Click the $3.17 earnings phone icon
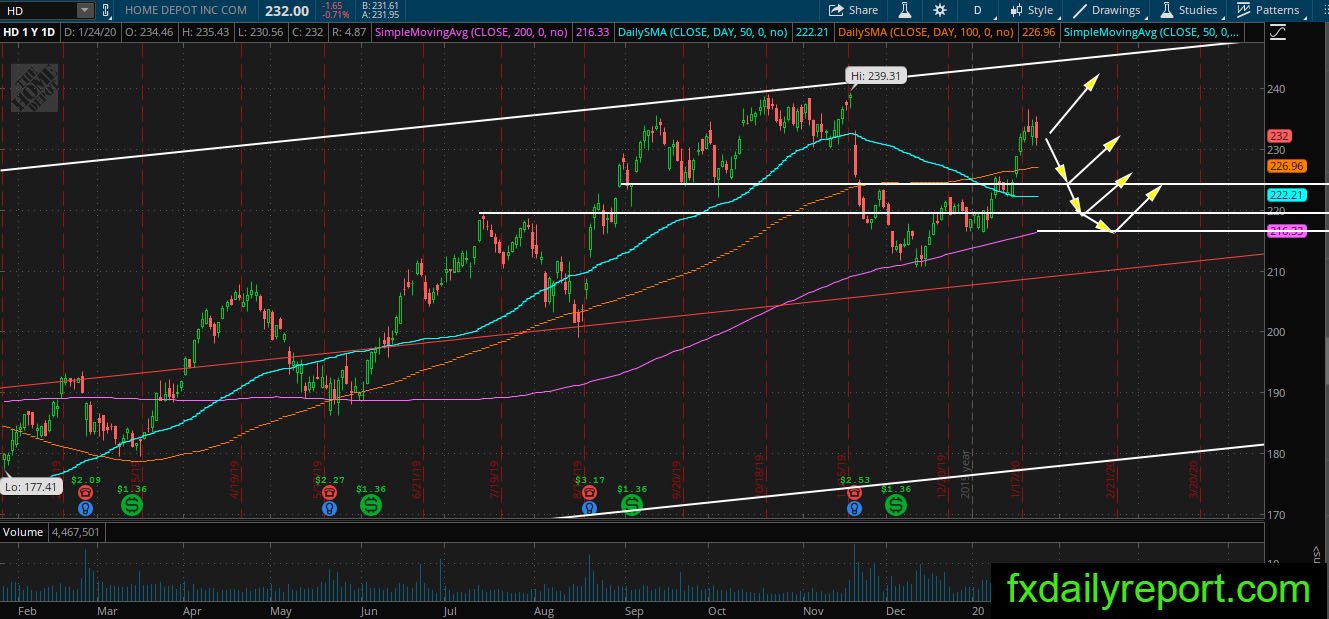 pyautogui.click(x=590, y=493)
